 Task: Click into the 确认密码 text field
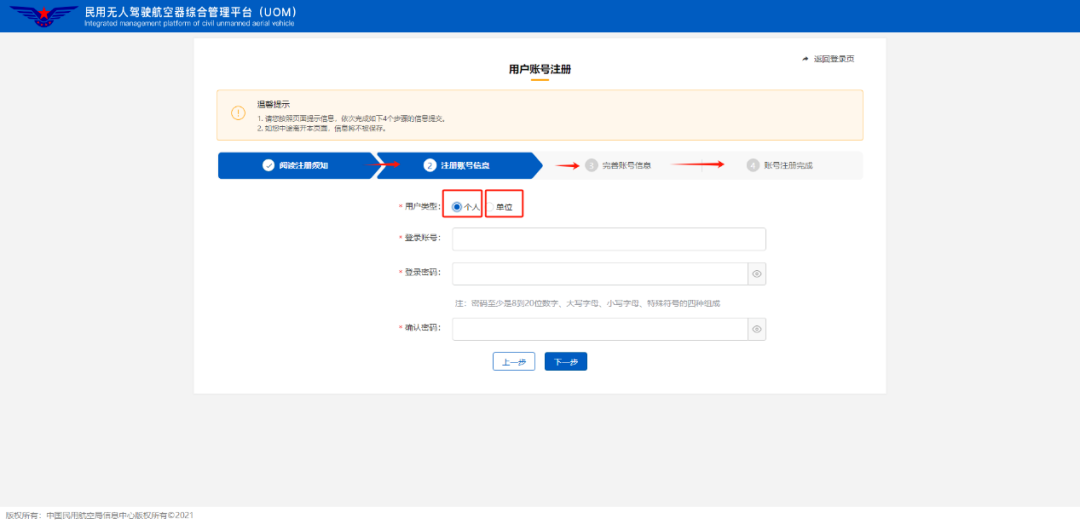point(600,329)
